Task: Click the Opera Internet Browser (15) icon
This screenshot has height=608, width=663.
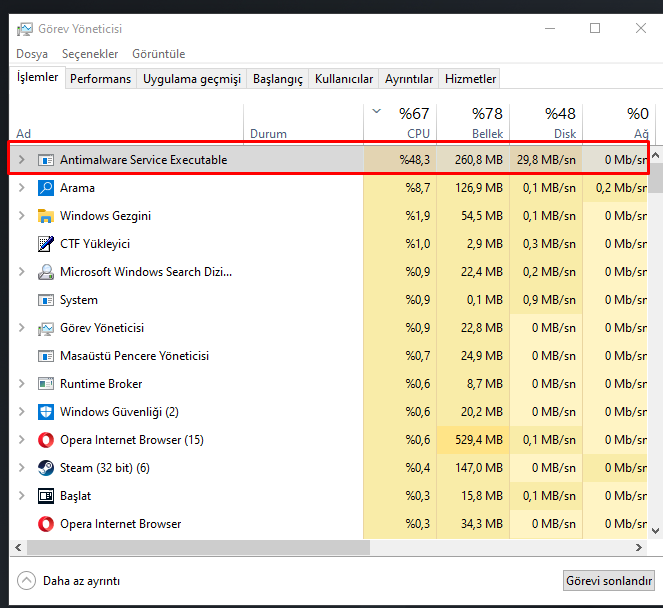Action: point(46,440)
